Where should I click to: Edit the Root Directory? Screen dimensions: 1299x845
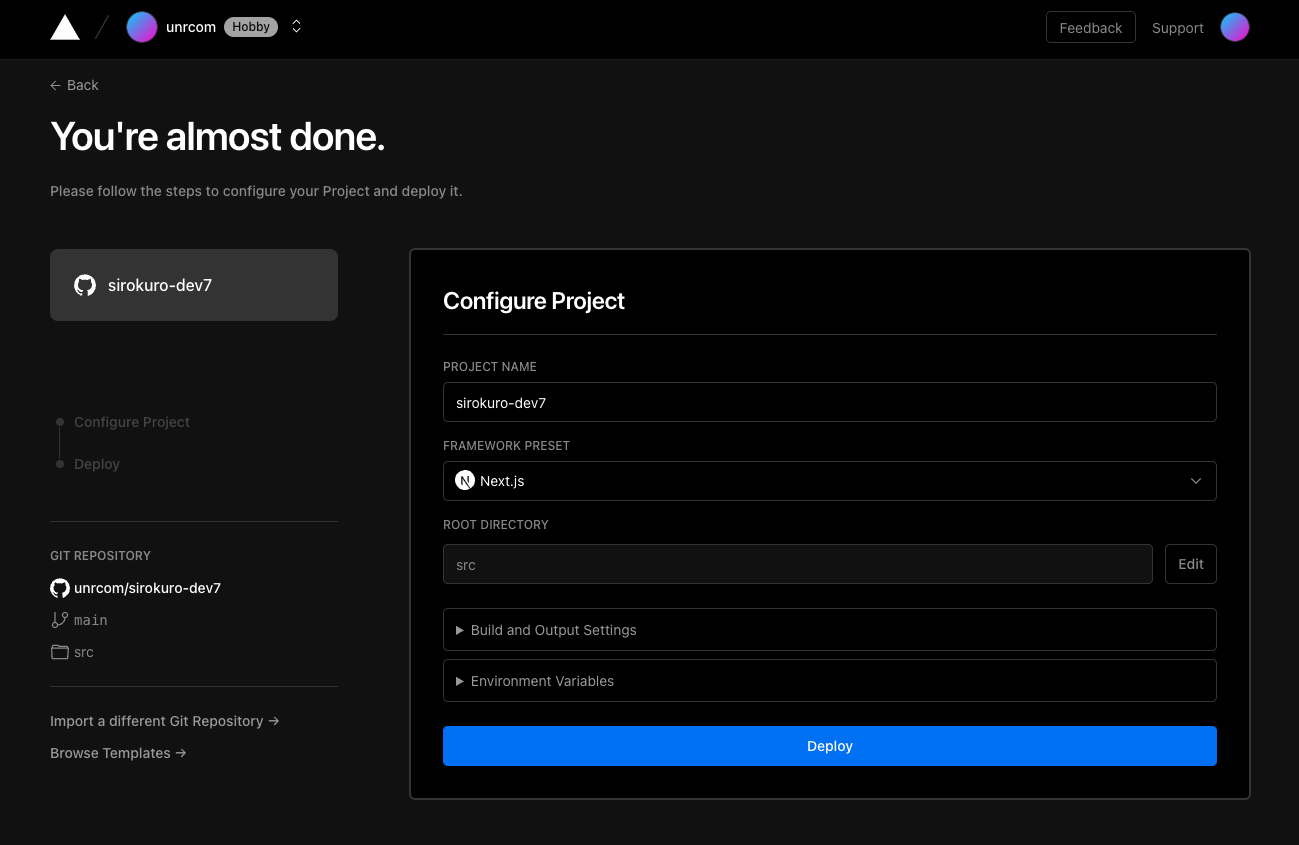point(1191,564)
